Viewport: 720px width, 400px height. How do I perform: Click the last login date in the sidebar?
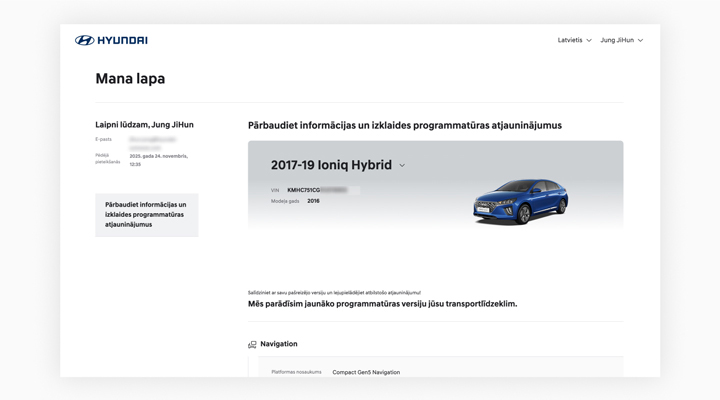coord(158,159)
